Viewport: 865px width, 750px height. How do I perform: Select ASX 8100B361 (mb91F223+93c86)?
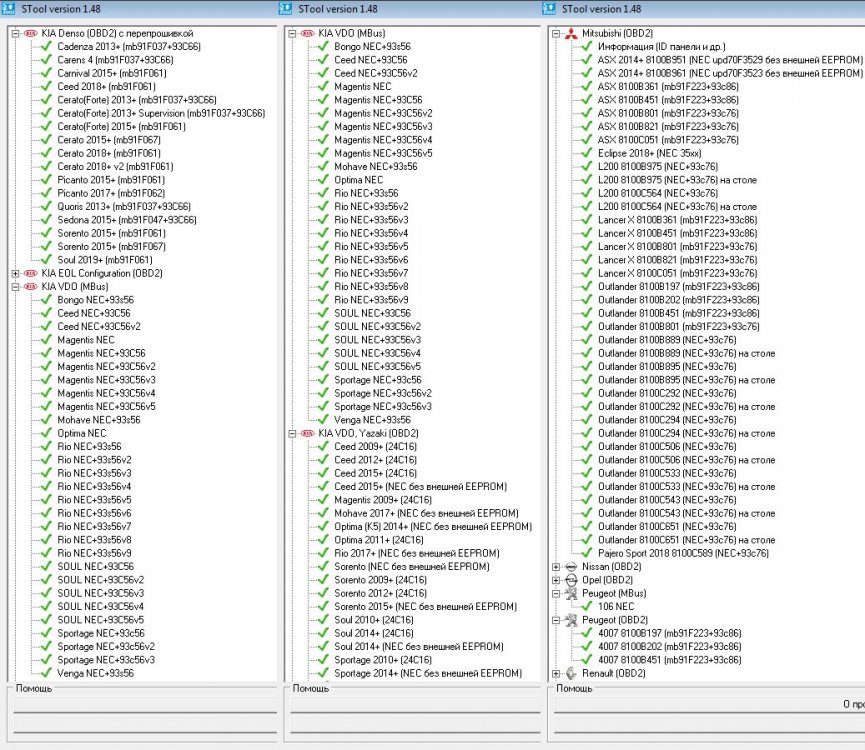pyautogui.click(x=668, y=86)
